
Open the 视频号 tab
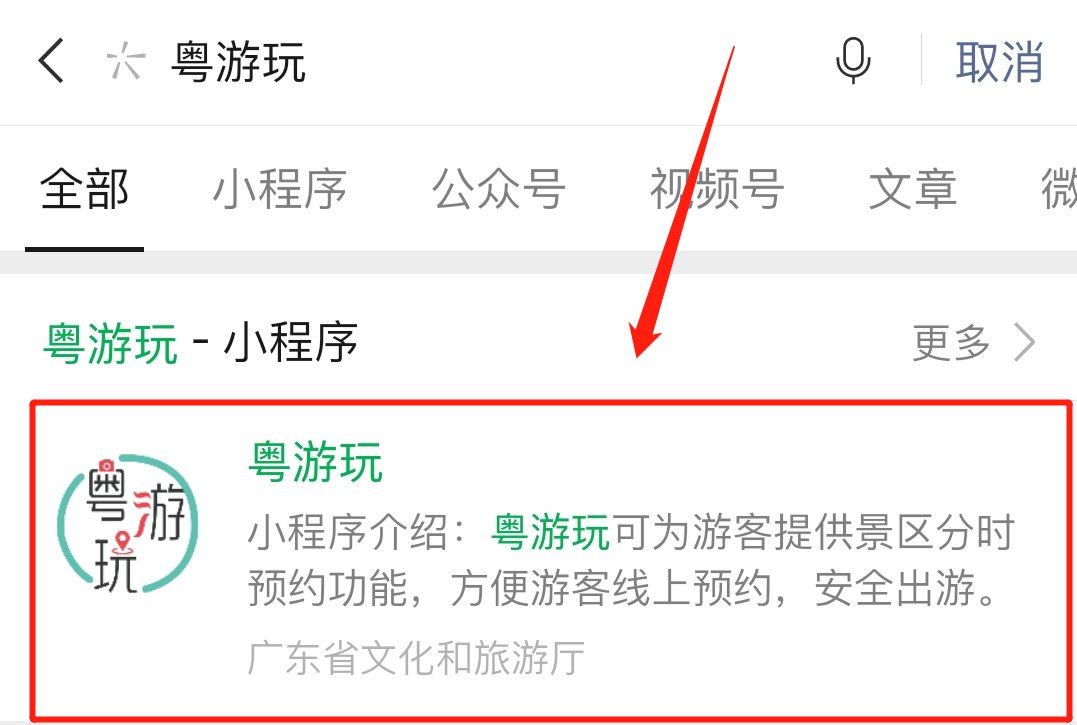pyautogui.click(x=716, y=189)
